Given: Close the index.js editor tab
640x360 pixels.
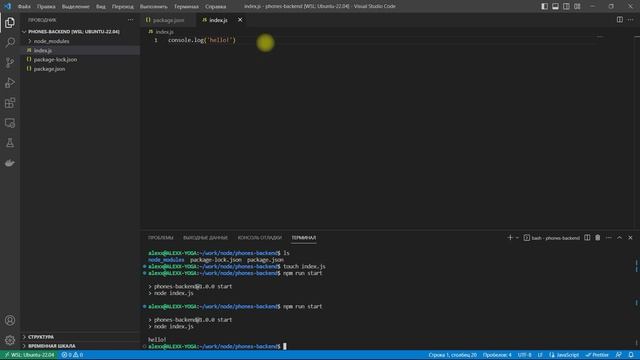Looking at the screenshot, I should click(240, 20).
